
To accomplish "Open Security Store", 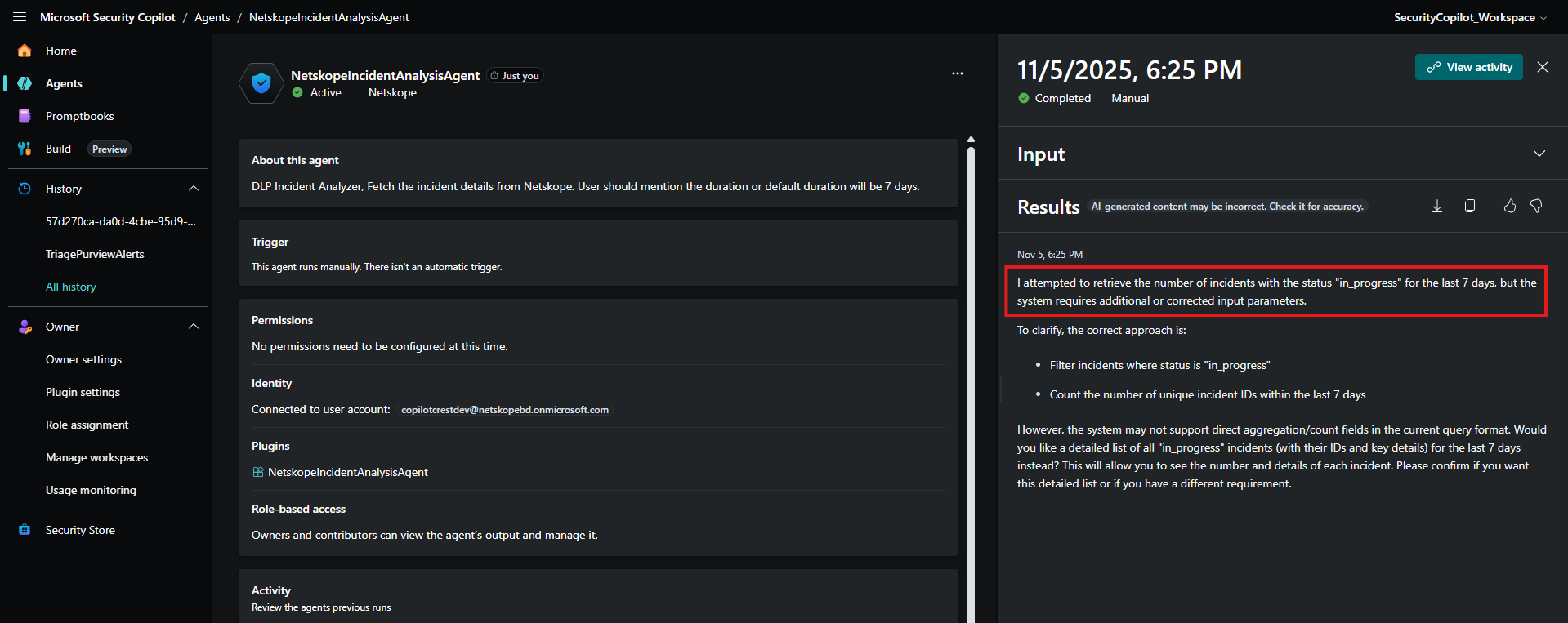I will click(x=80, y=530).
